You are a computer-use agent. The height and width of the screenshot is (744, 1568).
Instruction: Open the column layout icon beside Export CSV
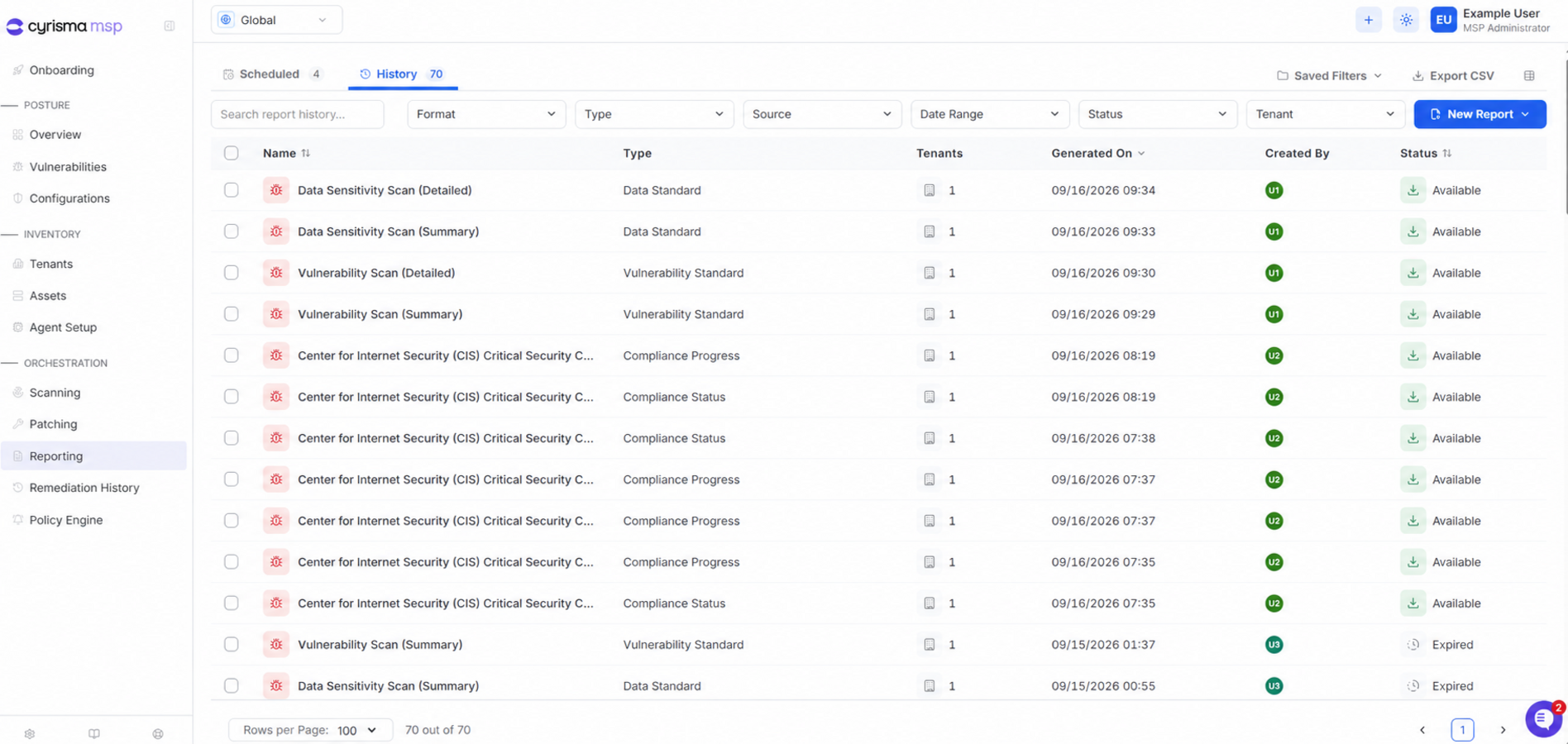(x=1529, y=75)
